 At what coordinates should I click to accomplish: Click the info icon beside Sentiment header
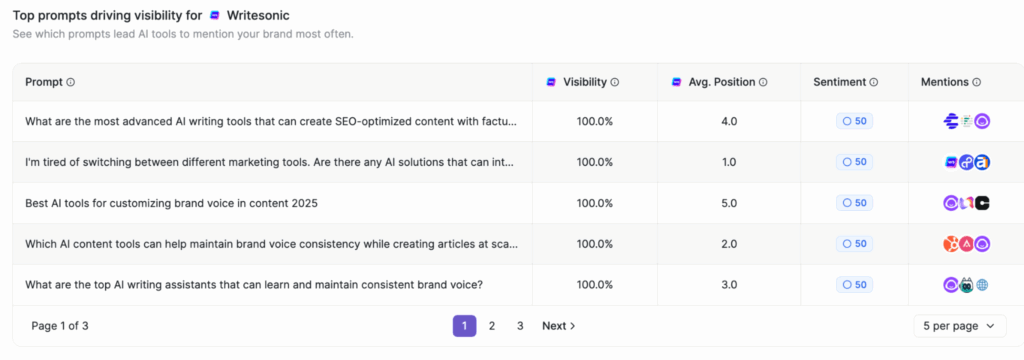[874, 82]
